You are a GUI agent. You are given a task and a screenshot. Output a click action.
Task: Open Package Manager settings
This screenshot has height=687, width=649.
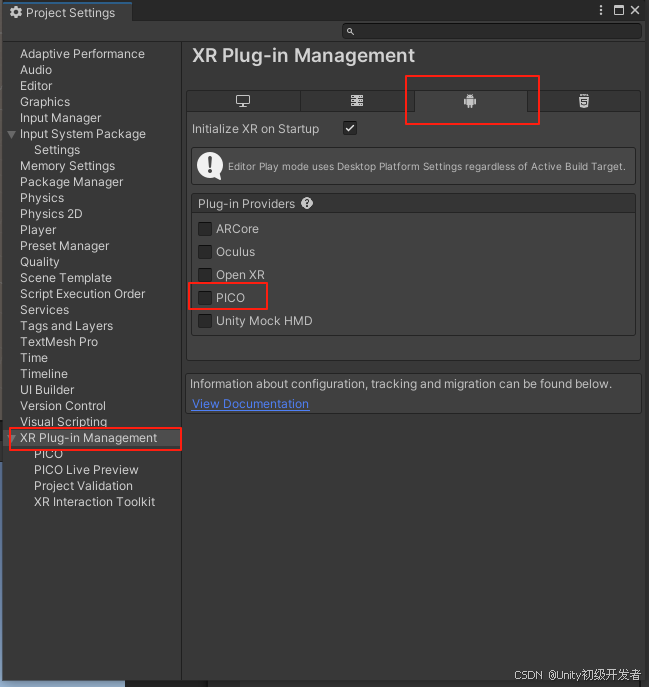(71, 182)
